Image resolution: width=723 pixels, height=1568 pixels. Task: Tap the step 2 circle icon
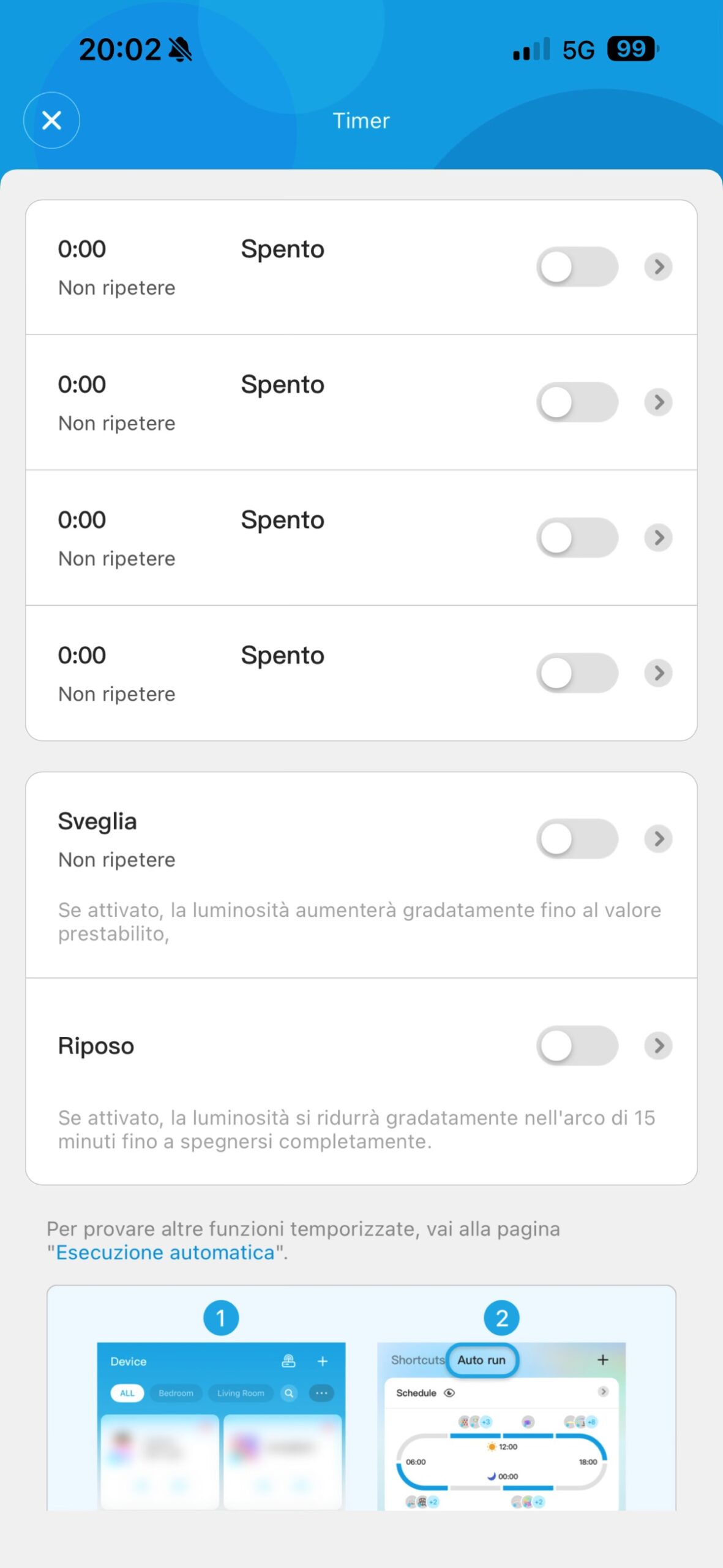pyautogui.click(x=501, y=1317)
